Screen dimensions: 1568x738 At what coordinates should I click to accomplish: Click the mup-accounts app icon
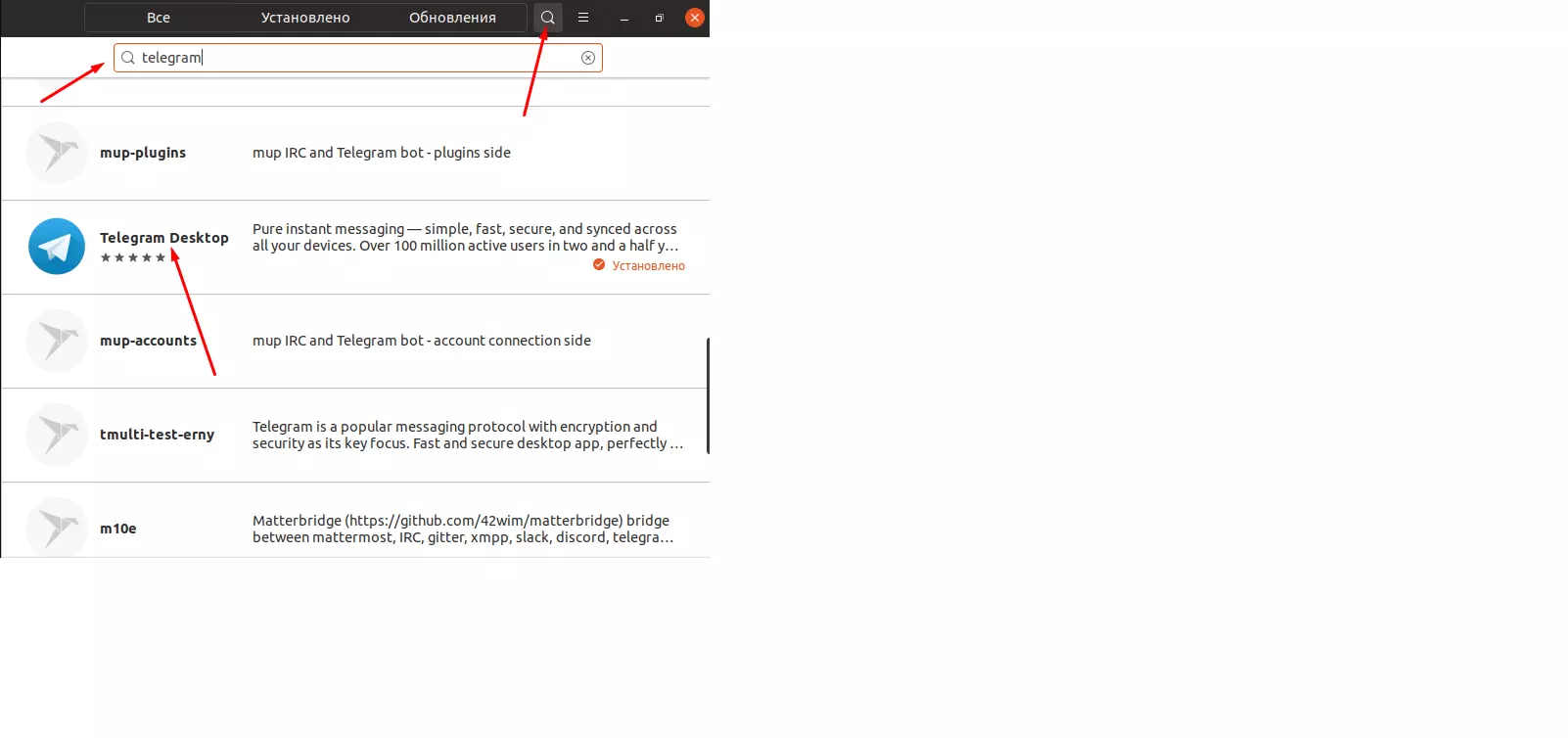pos(57,341)
